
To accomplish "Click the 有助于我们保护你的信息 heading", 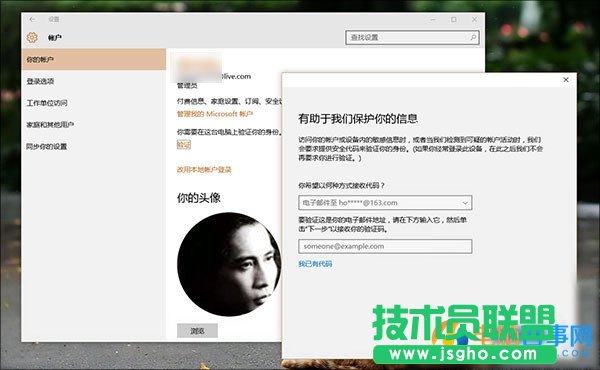I will 358,119.
